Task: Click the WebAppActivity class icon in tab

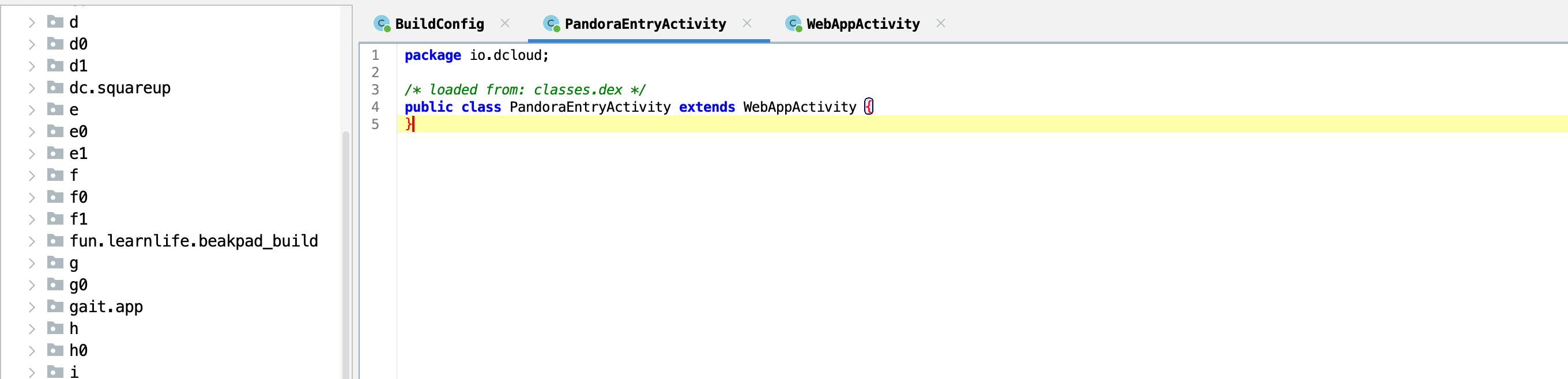Action: [794, 24]
